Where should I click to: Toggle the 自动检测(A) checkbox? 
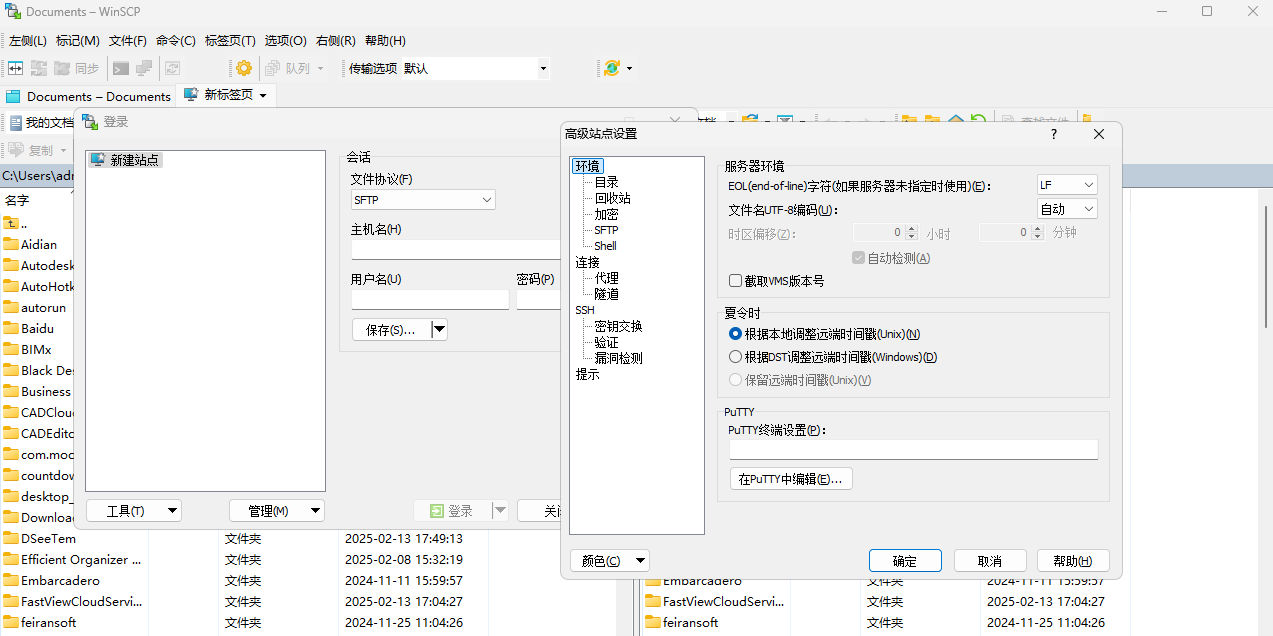click(857, 258)
